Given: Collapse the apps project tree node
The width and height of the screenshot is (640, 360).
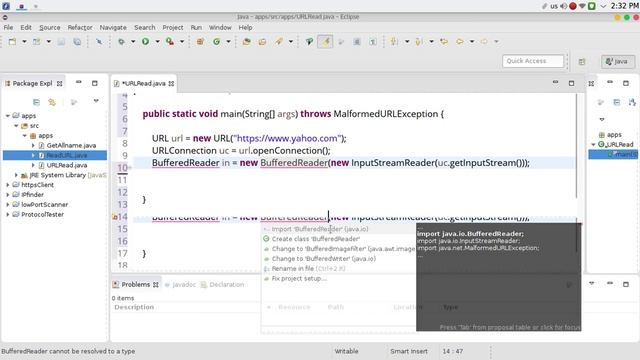Looking at the screenshot, I should [x=8, y=116].
